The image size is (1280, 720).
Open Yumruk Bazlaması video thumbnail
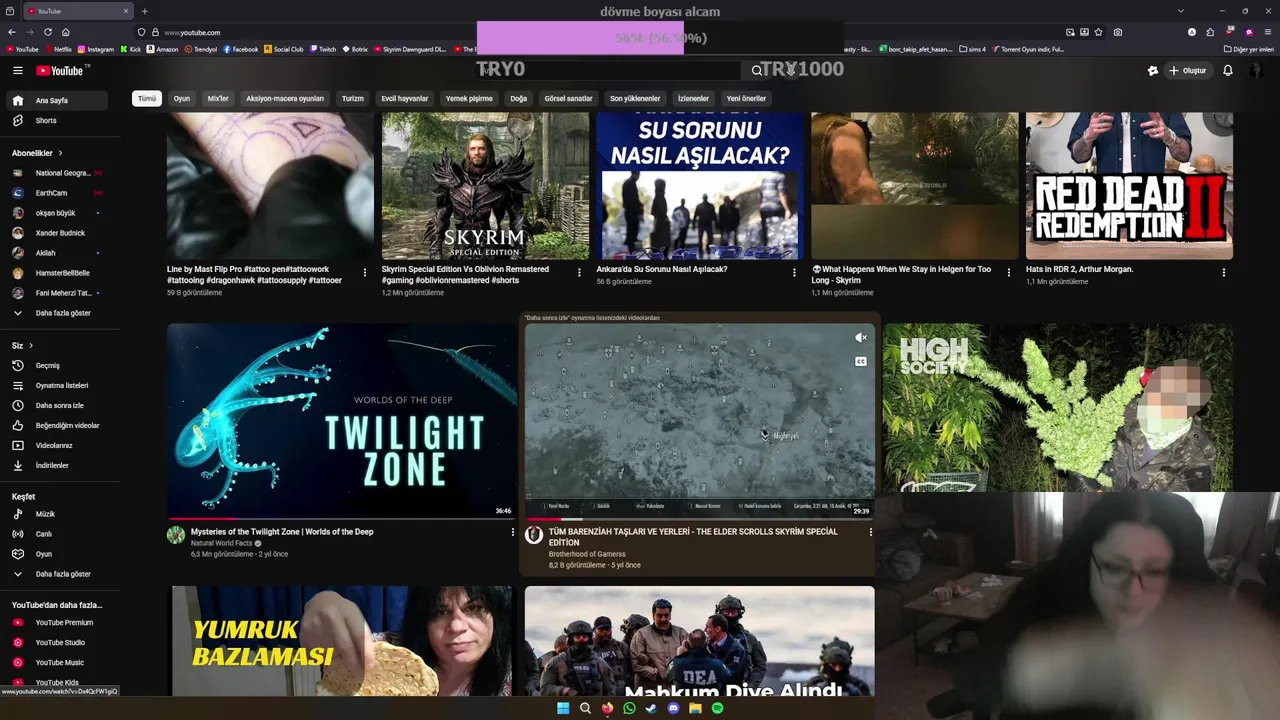point(342,641)
